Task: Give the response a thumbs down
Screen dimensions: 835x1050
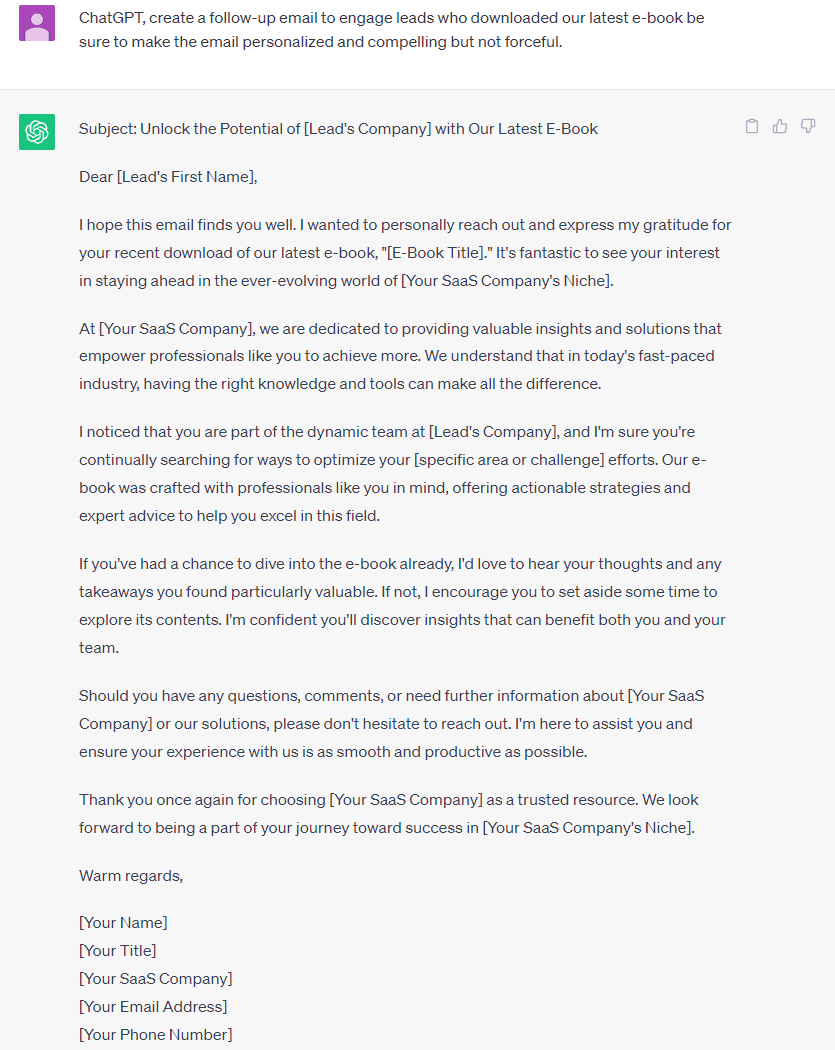Action: click(x=808, y=126)
